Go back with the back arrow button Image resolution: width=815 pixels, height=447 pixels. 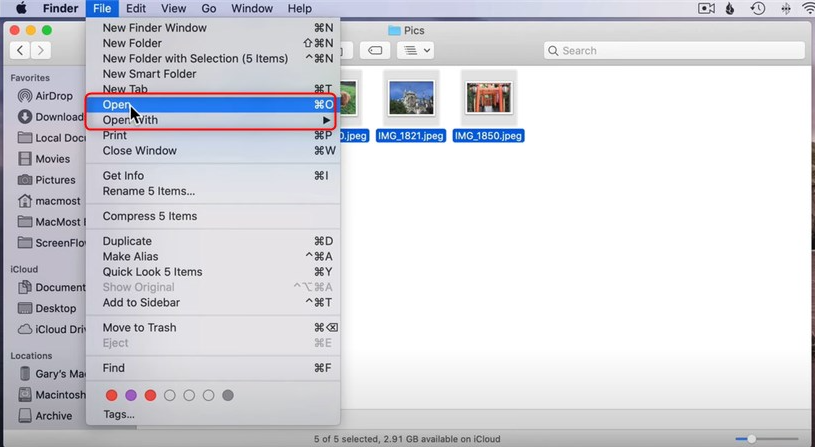20,50
